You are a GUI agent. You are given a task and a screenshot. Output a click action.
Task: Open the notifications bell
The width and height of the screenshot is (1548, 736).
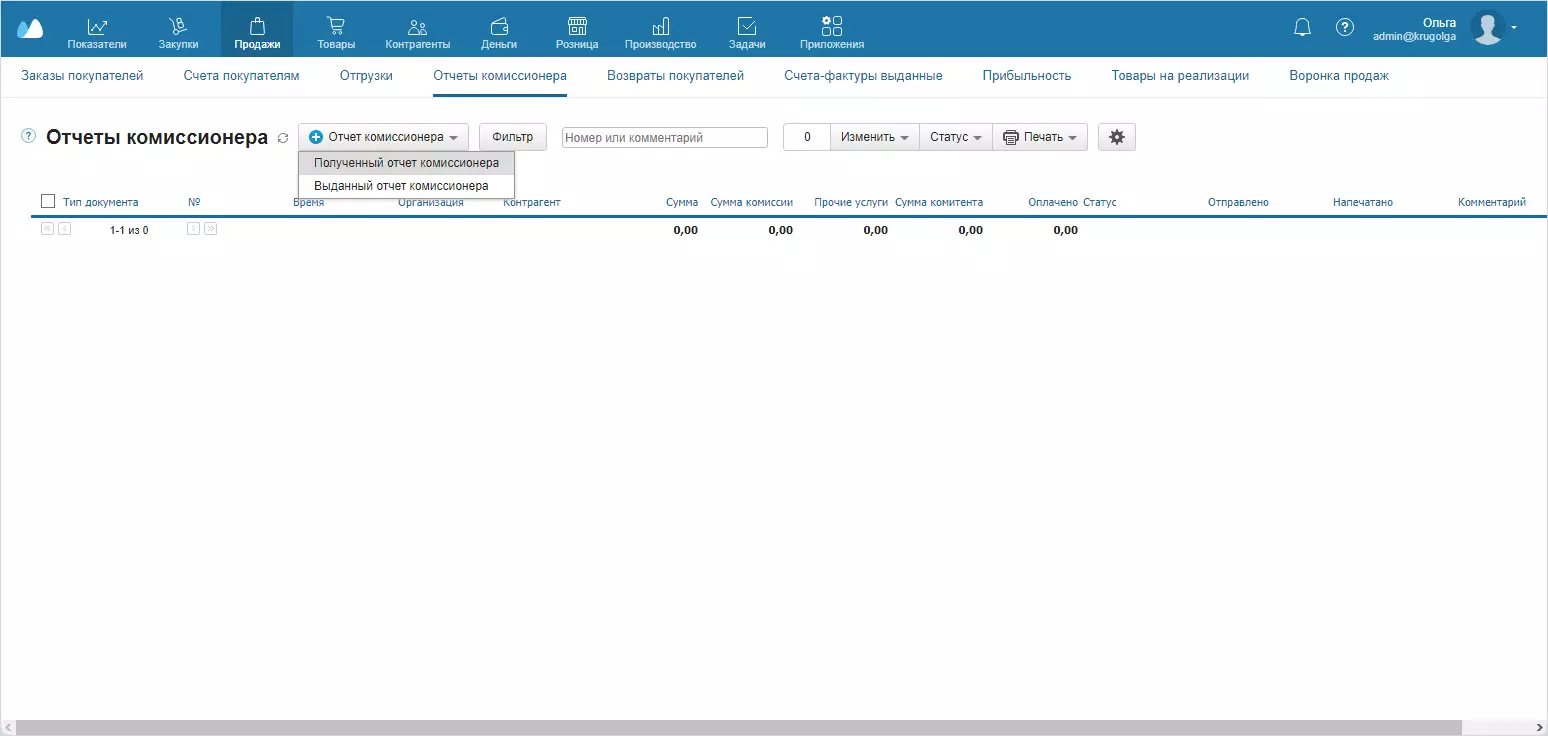click(1302, 28)
